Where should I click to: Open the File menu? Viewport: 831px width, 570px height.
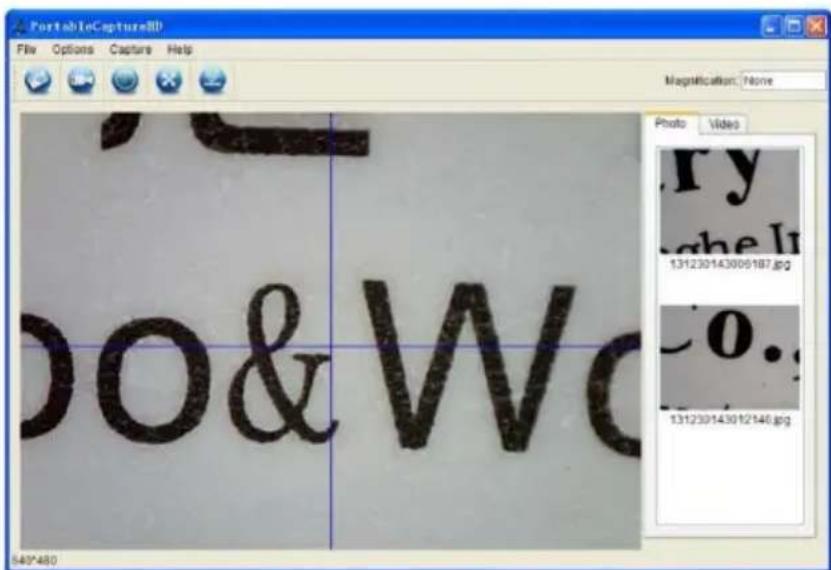pos(26,50)
